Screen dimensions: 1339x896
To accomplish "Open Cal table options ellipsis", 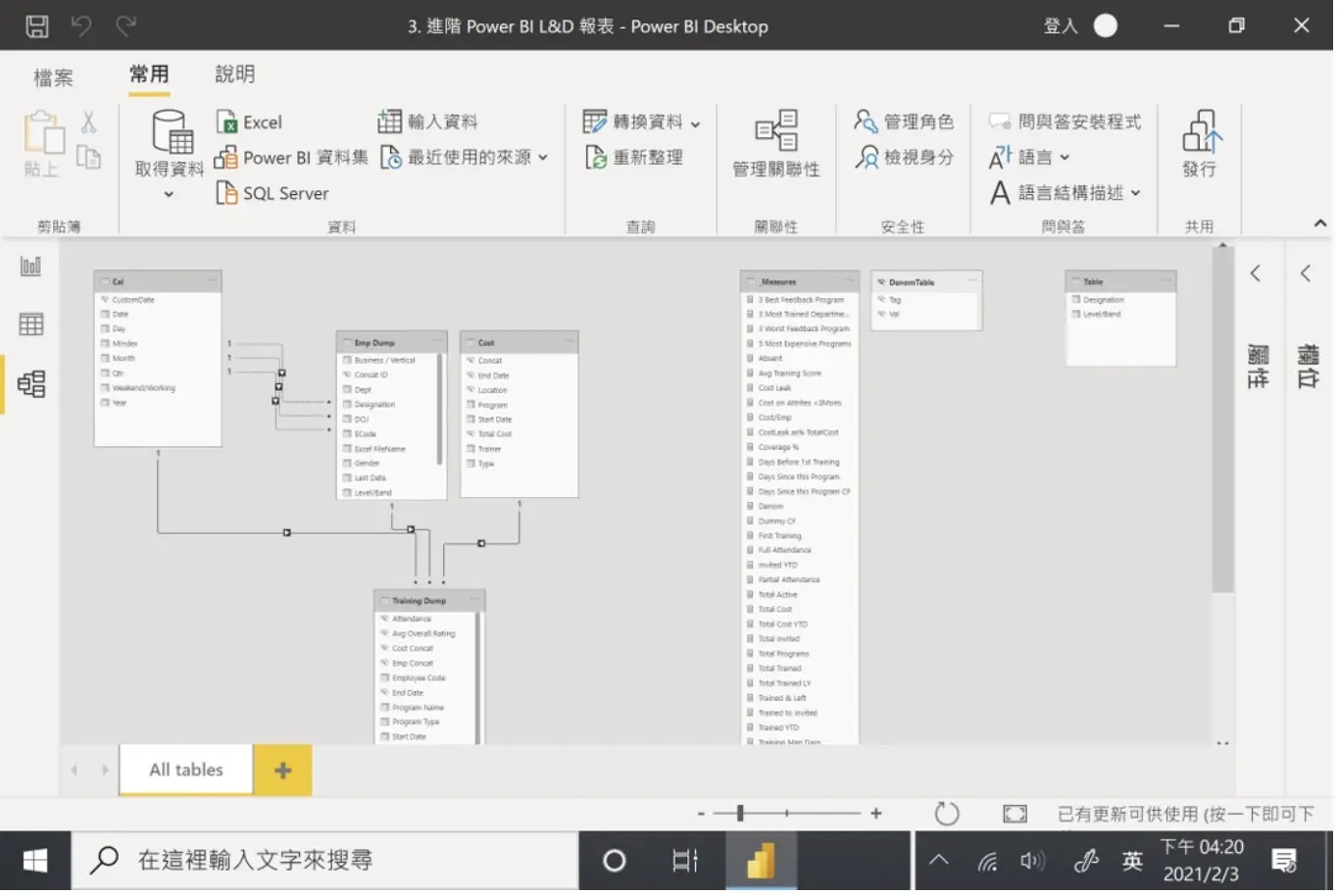I will coord(211,281).
